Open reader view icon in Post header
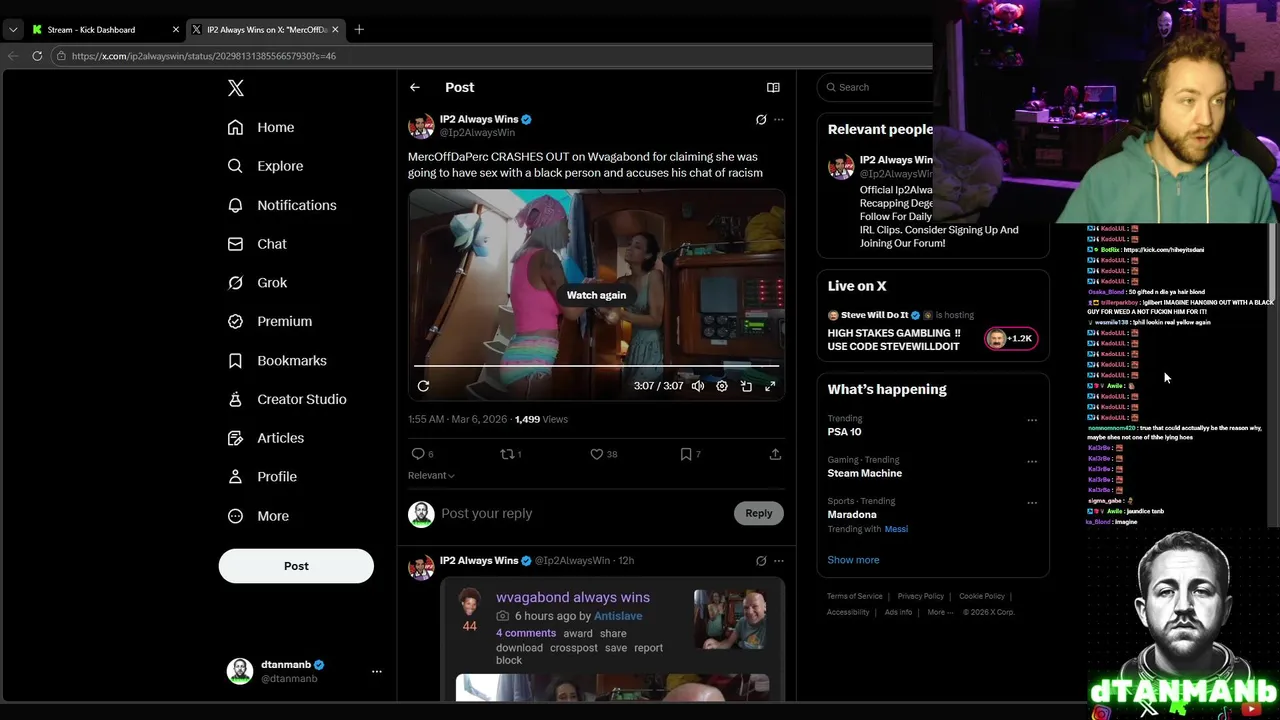 point(773,88)
